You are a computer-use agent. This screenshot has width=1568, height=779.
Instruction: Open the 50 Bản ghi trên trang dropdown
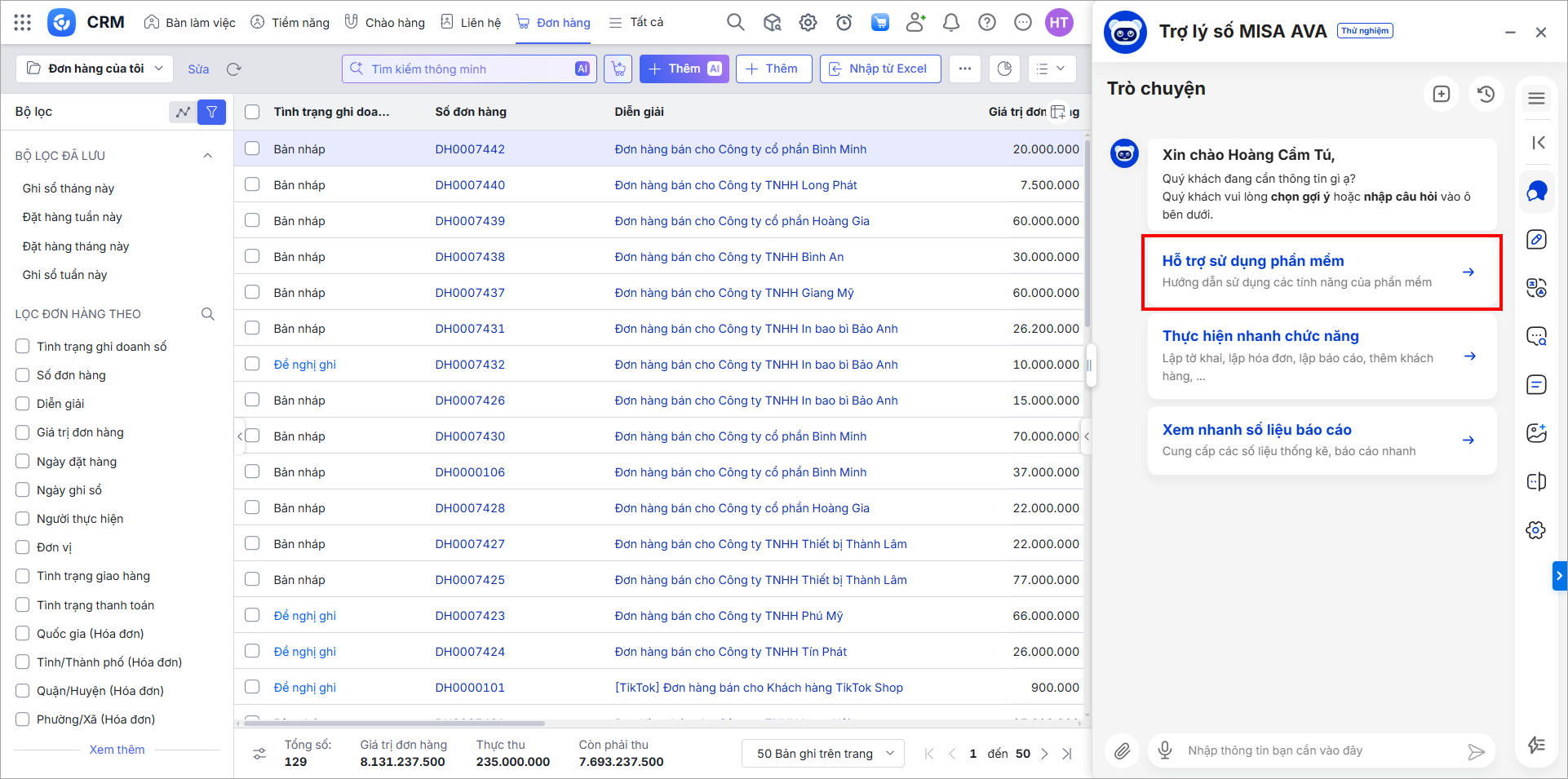tap(824, 753)
